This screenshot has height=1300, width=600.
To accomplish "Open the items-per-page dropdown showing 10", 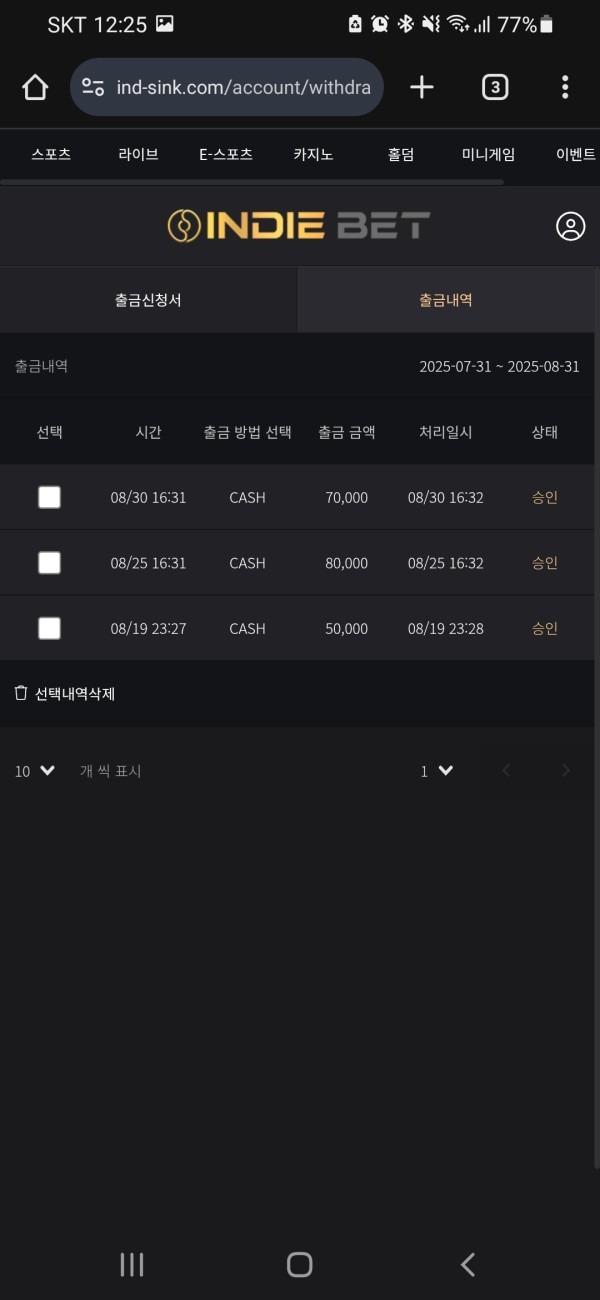I will [34, 770].
